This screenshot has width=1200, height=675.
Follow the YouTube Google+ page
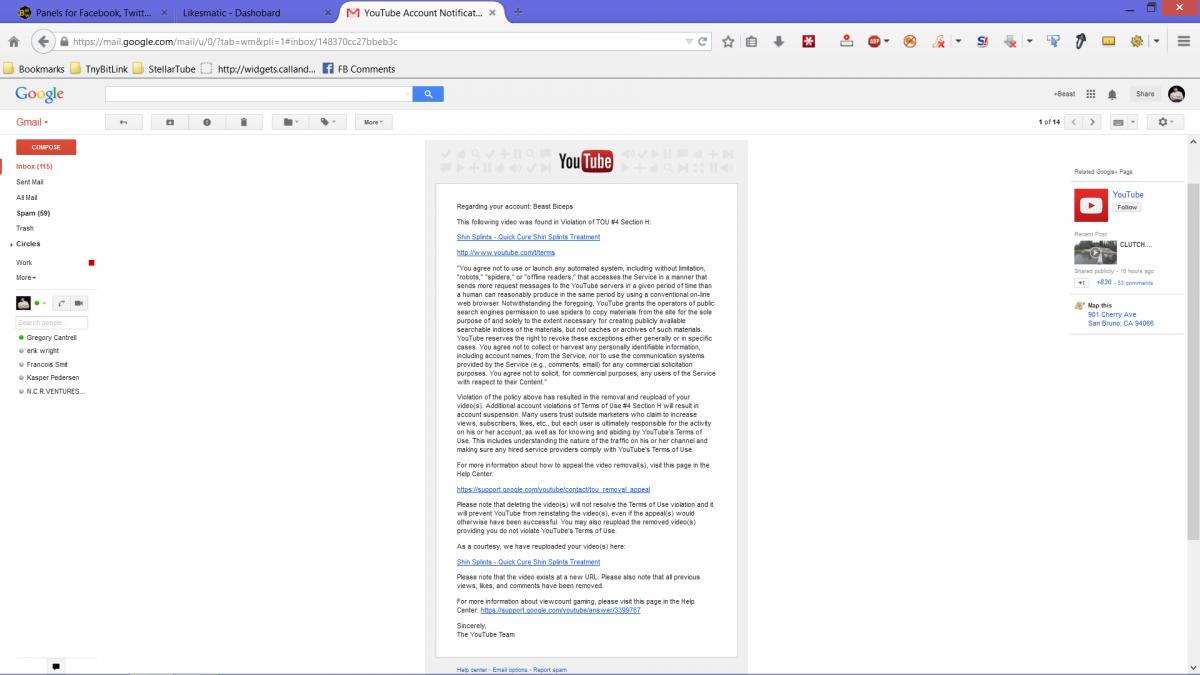[1127, 207]
